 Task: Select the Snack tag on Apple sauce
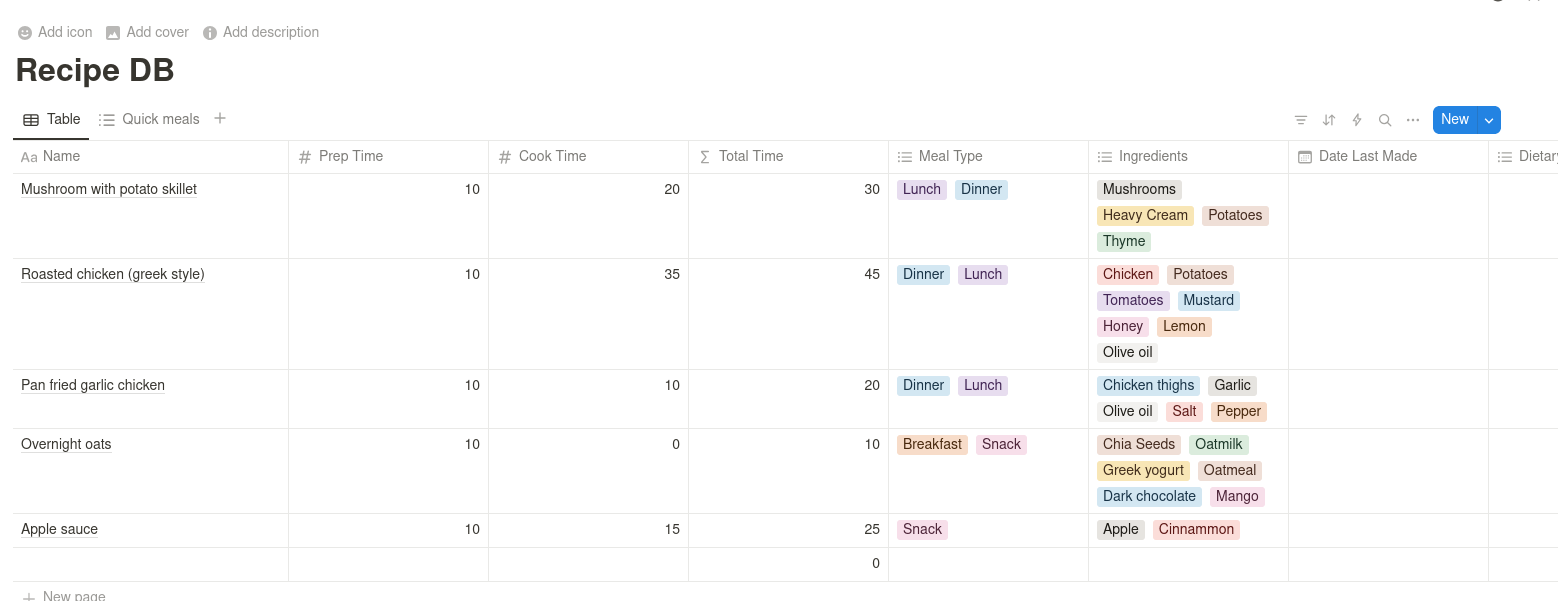coord(922,529)
